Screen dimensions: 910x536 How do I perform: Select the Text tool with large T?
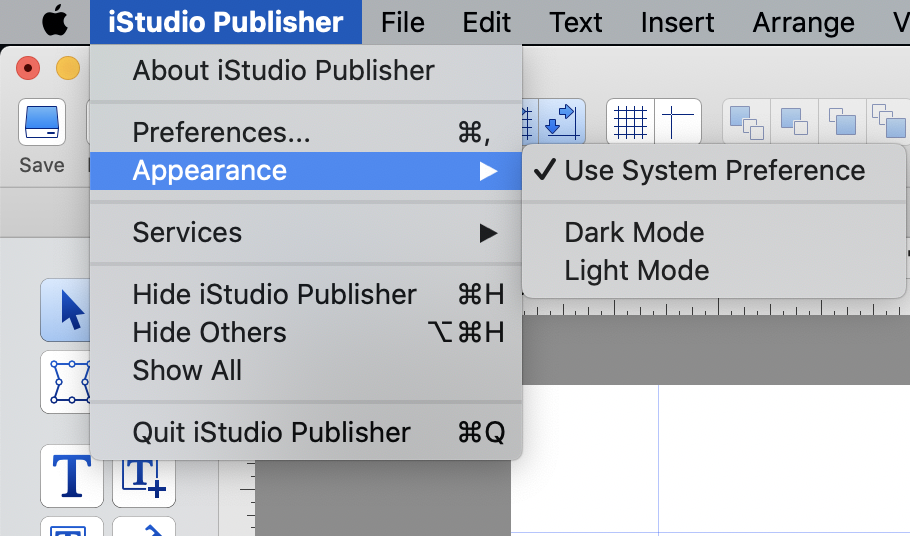(72, 476)
